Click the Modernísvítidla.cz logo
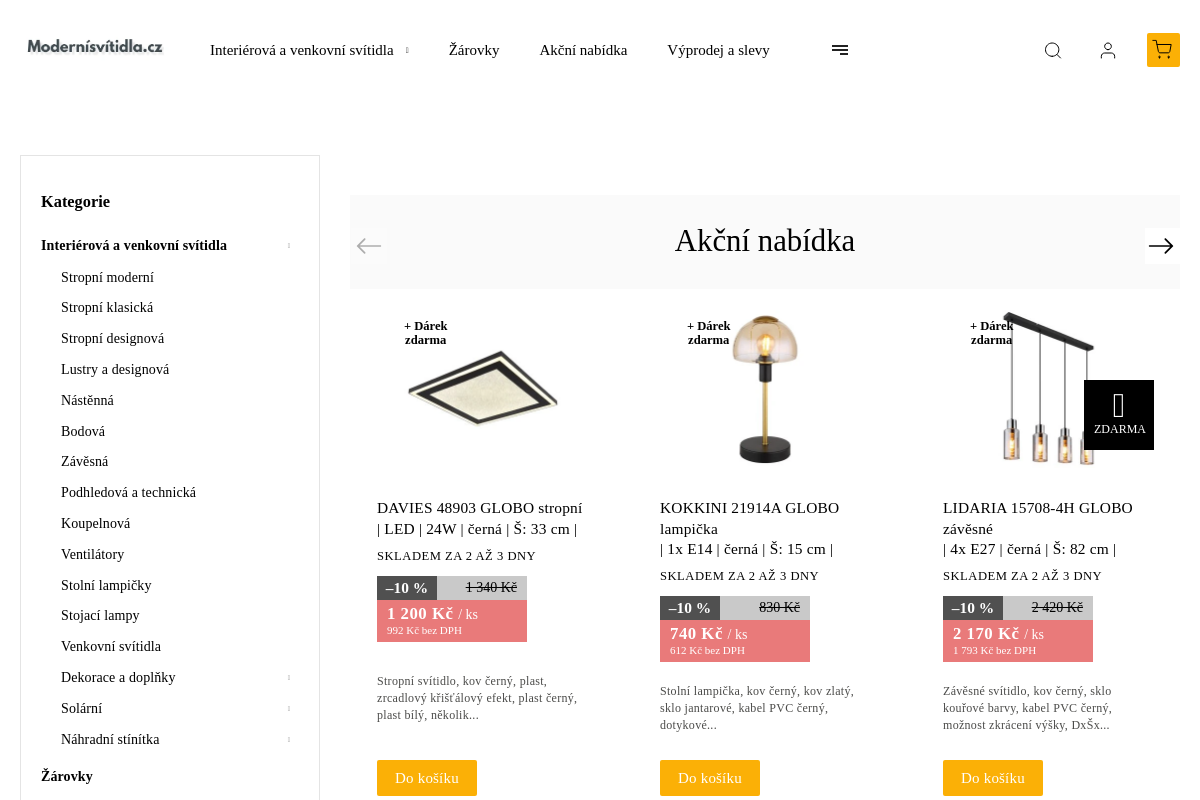This screenshot has width=1200, height=800. pyautogui.click(x=95, y=47)
